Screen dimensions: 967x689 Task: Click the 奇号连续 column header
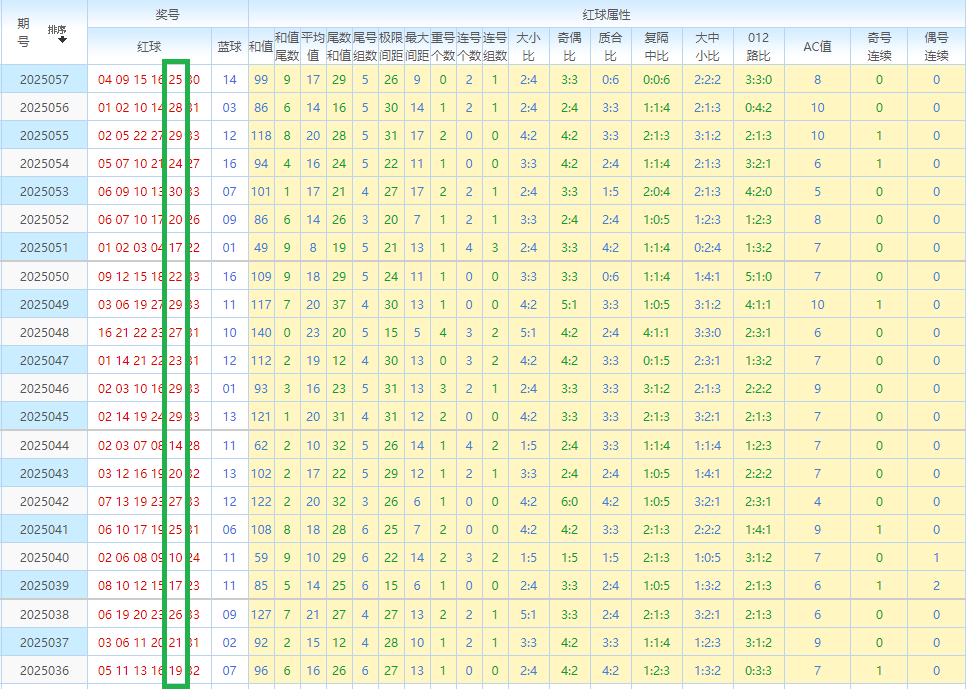pyautogui.click(x=879, y=46)
